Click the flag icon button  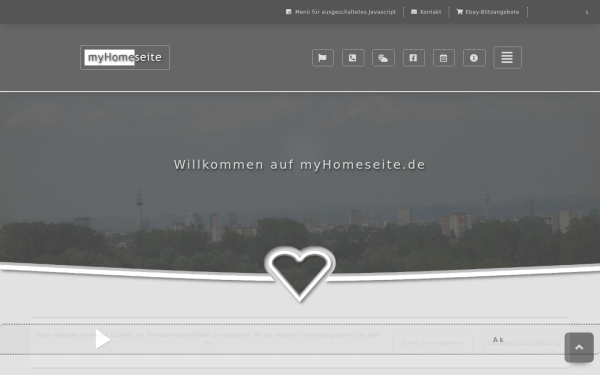coord(323,58)
